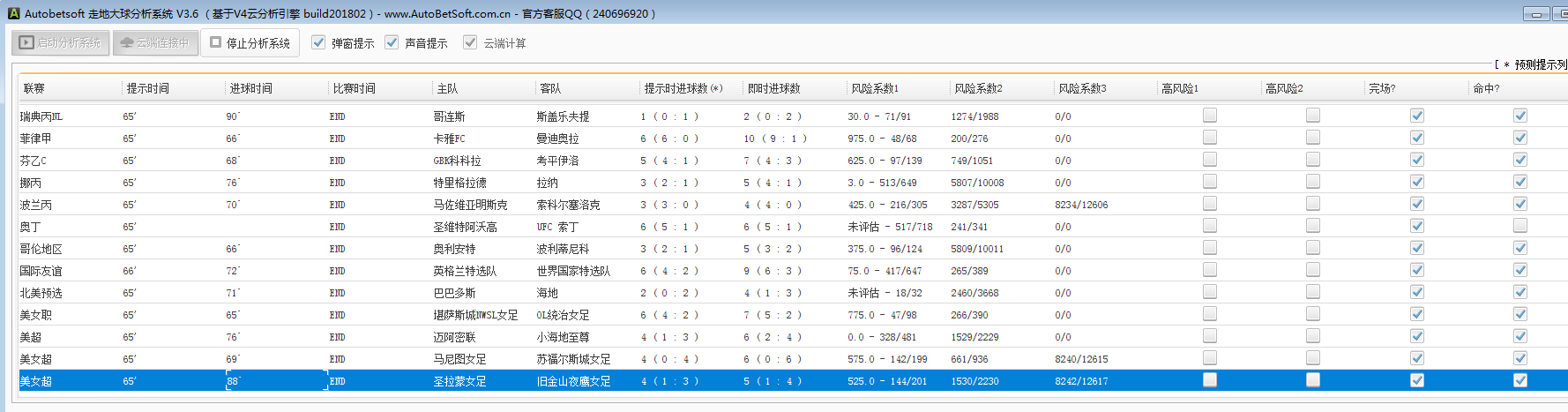Image resolution: width=1568 pixels, height=412 pixels.
Task: Sort by the 联赛 column header
Action: (34, 88)
